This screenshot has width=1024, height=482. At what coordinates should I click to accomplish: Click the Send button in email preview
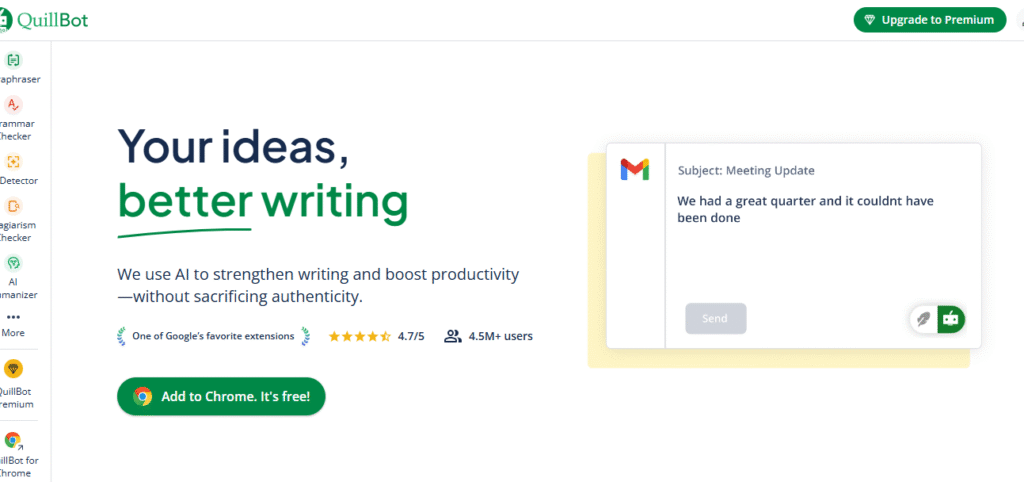tap(716, 319)
